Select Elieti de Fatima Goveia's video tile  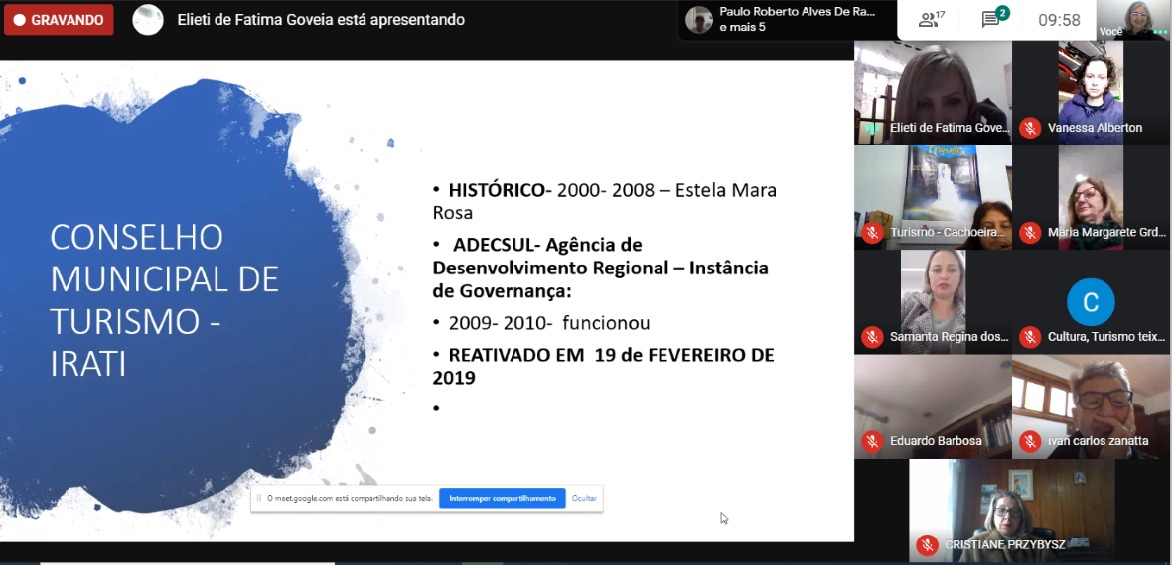click(x=933, y=92)
